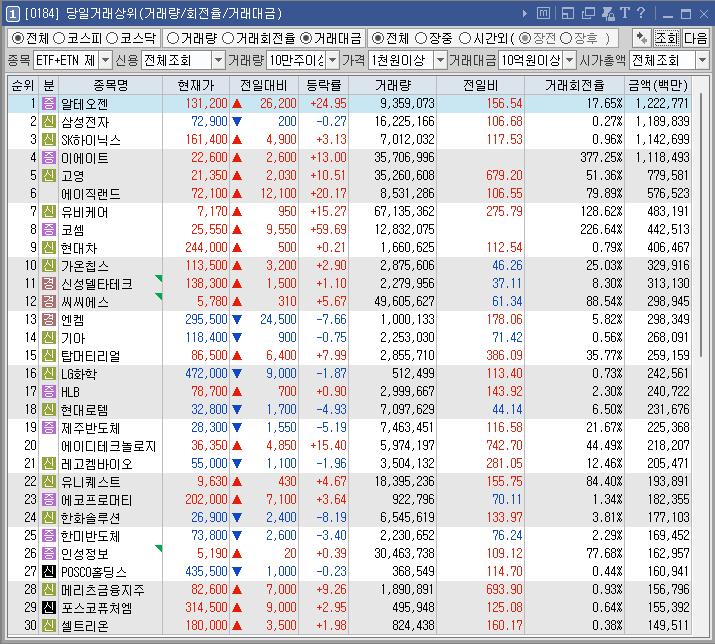
Task: Click the arrows settings icon left of 조회
Action: coord(642,38)
